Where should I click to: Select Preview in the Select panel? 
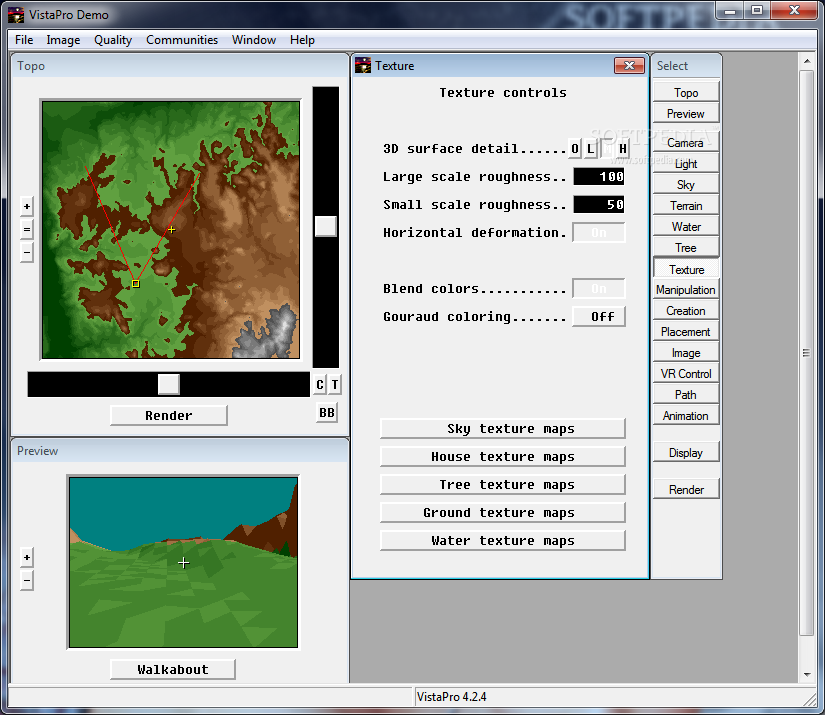click(x=686, y=113)
